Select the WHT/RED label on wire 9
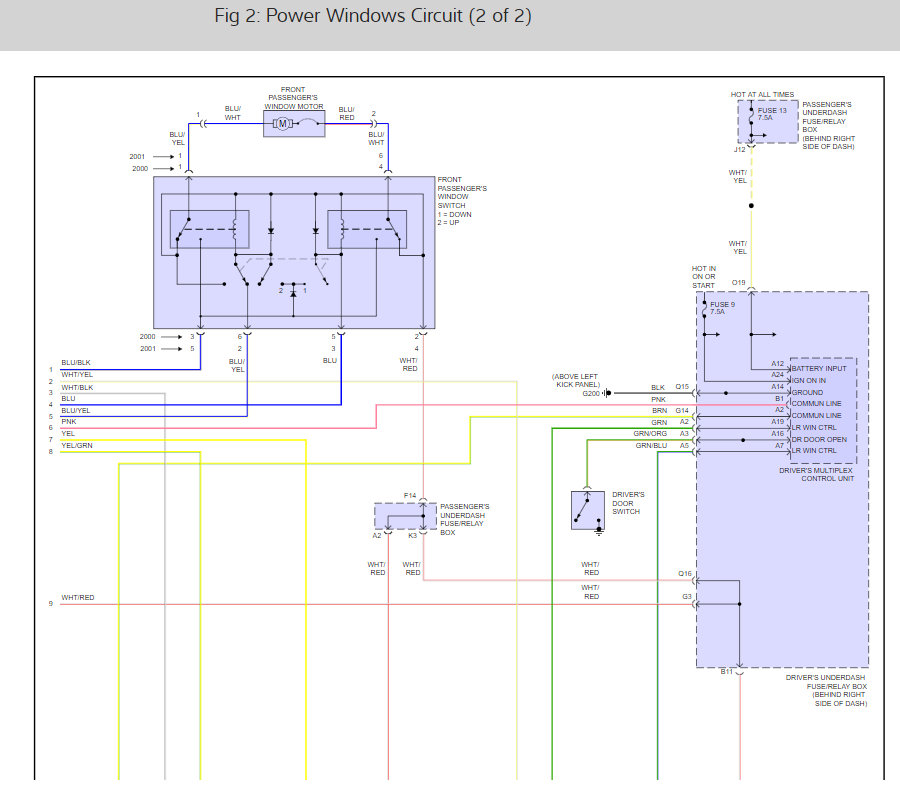Screen dimensions: 900x797 (x=78, y=598)
